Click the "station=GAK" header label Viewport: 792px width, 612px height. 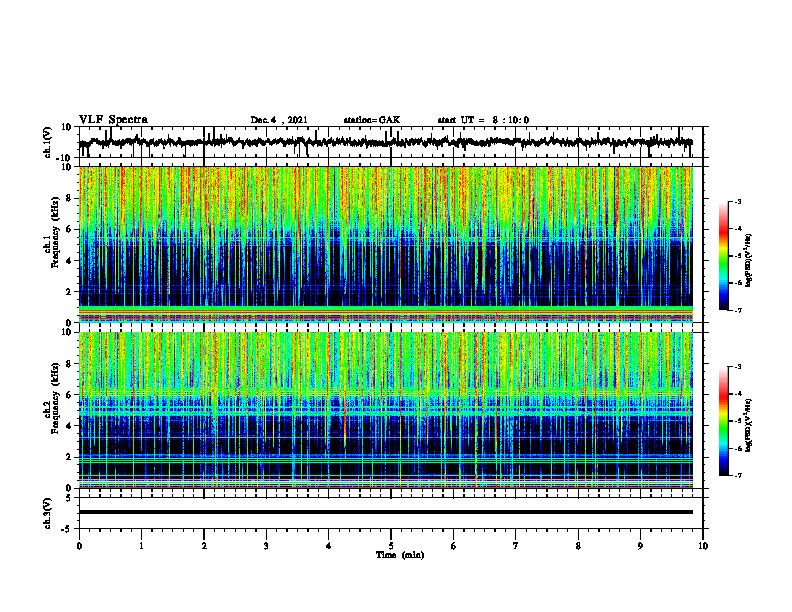[x=372, y=120]
